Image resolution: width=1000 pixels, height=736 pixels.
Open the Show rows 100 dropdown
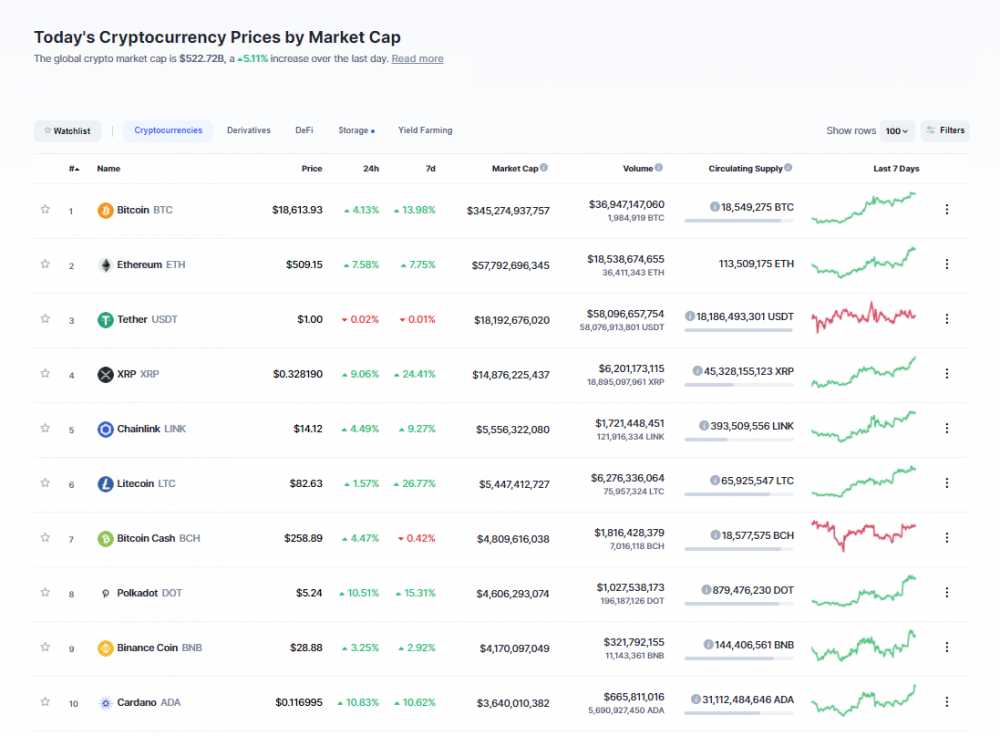click(897, 131)
